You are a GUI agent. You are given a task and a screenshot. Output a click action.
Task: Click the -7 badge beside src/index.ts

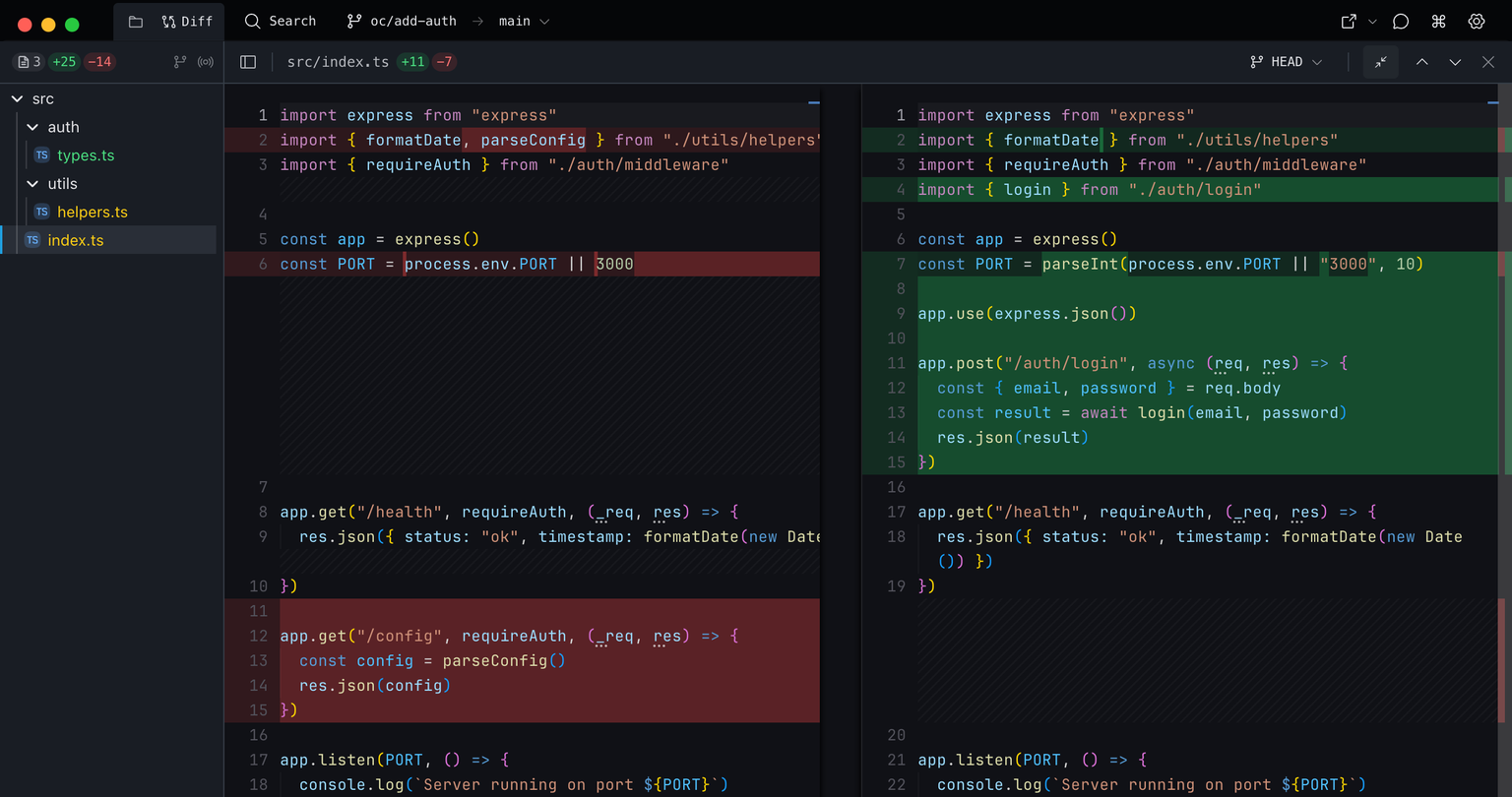(444, 62)
